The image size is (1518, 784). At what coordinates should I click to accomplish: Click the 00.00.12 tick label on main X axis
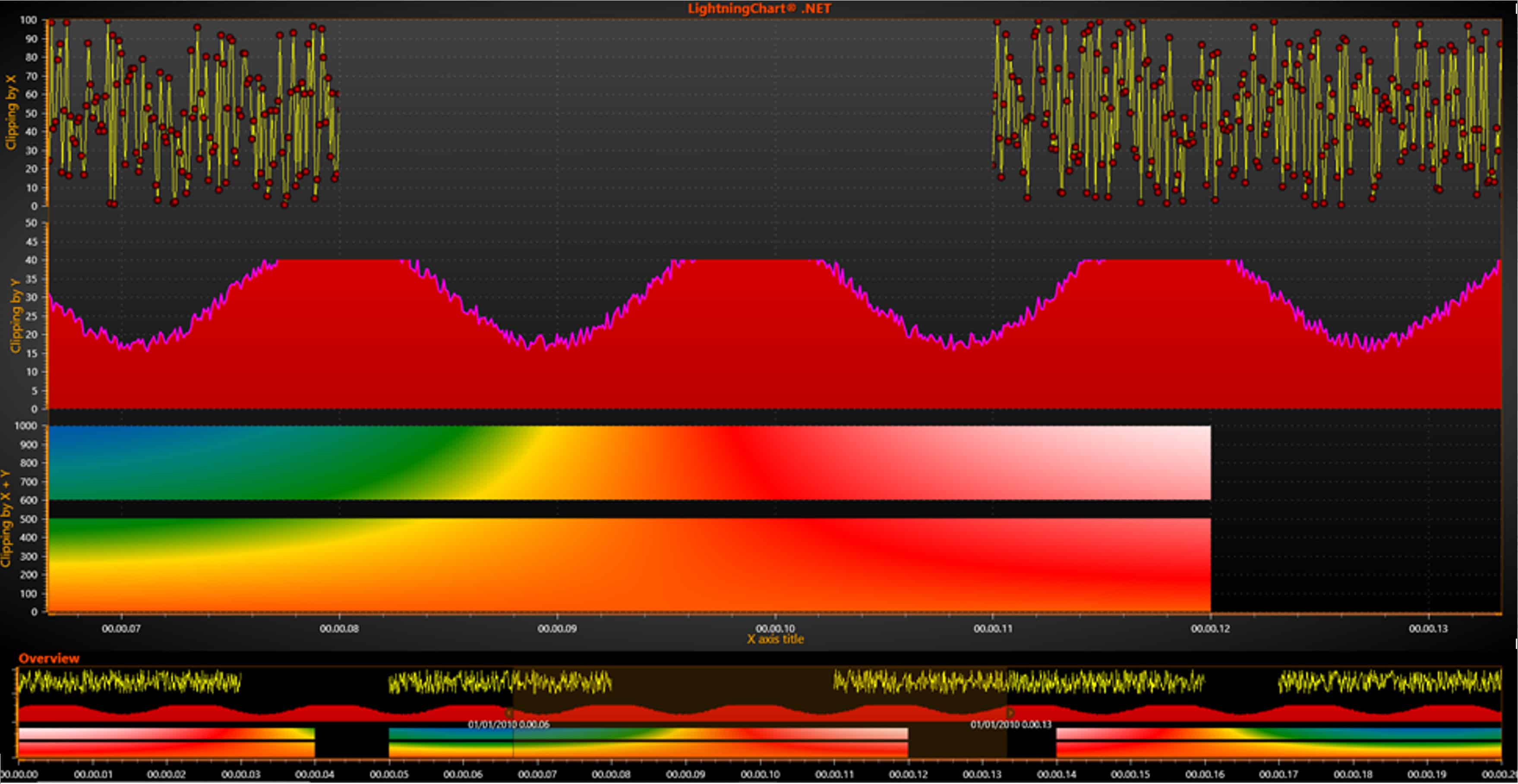(x=1210, y=629)
